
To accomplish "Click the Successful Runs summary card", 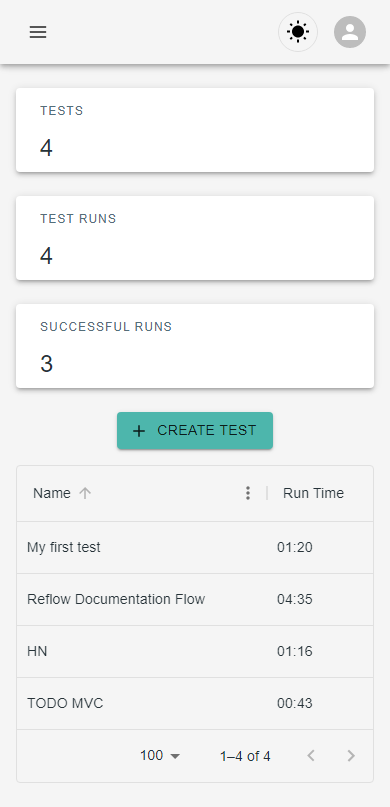I will (195, 346).
